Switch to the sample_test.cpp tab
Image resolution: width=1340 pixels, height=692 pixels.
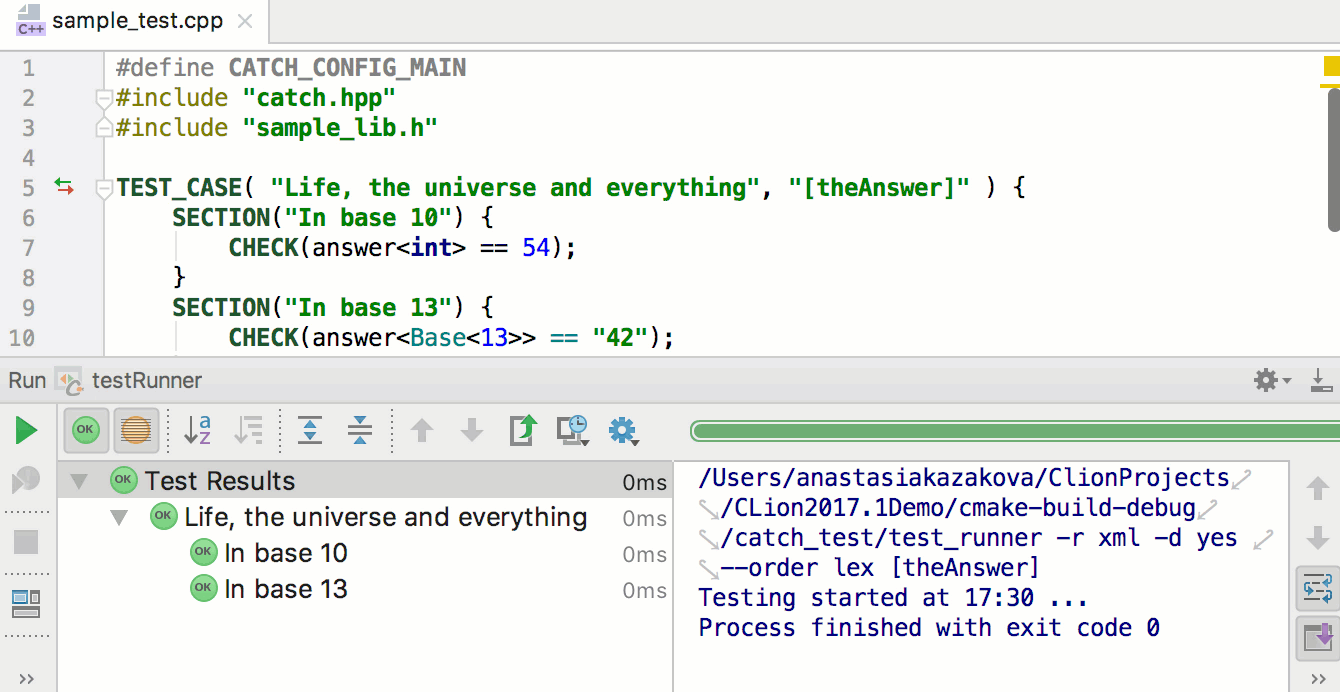click(x=135, y=21)
